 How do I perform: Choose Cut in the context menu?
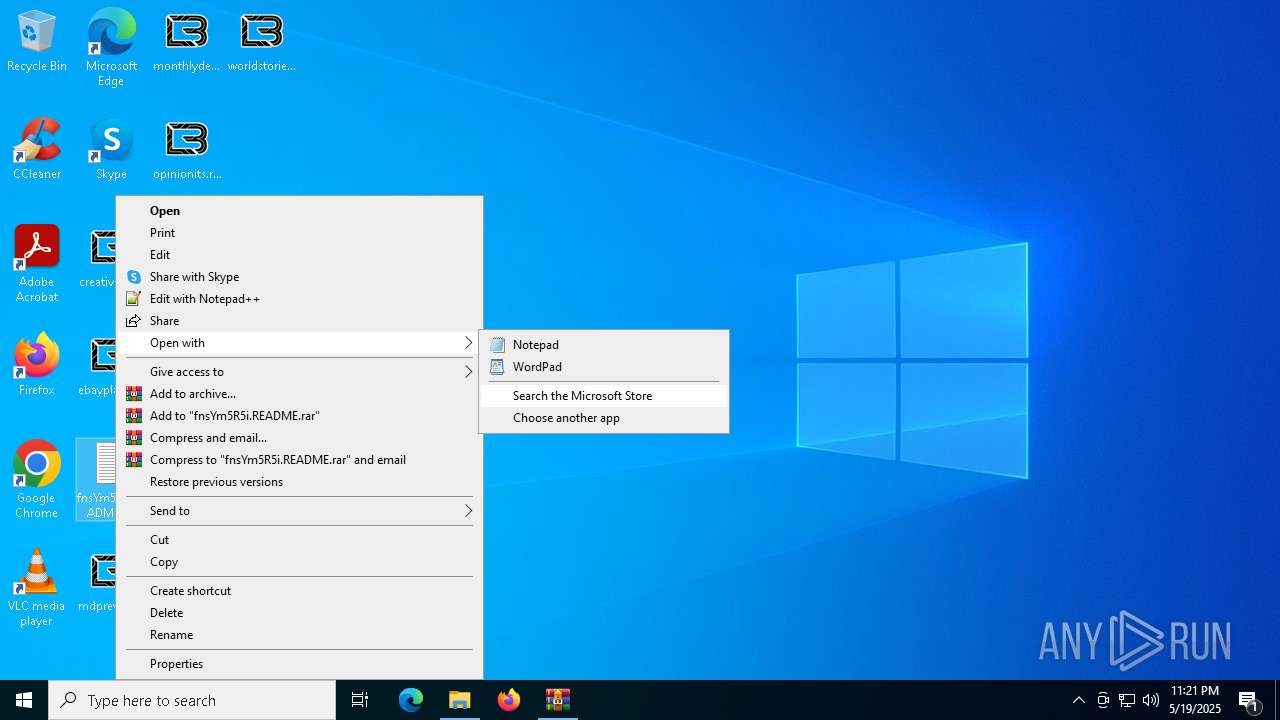point(299,540)
